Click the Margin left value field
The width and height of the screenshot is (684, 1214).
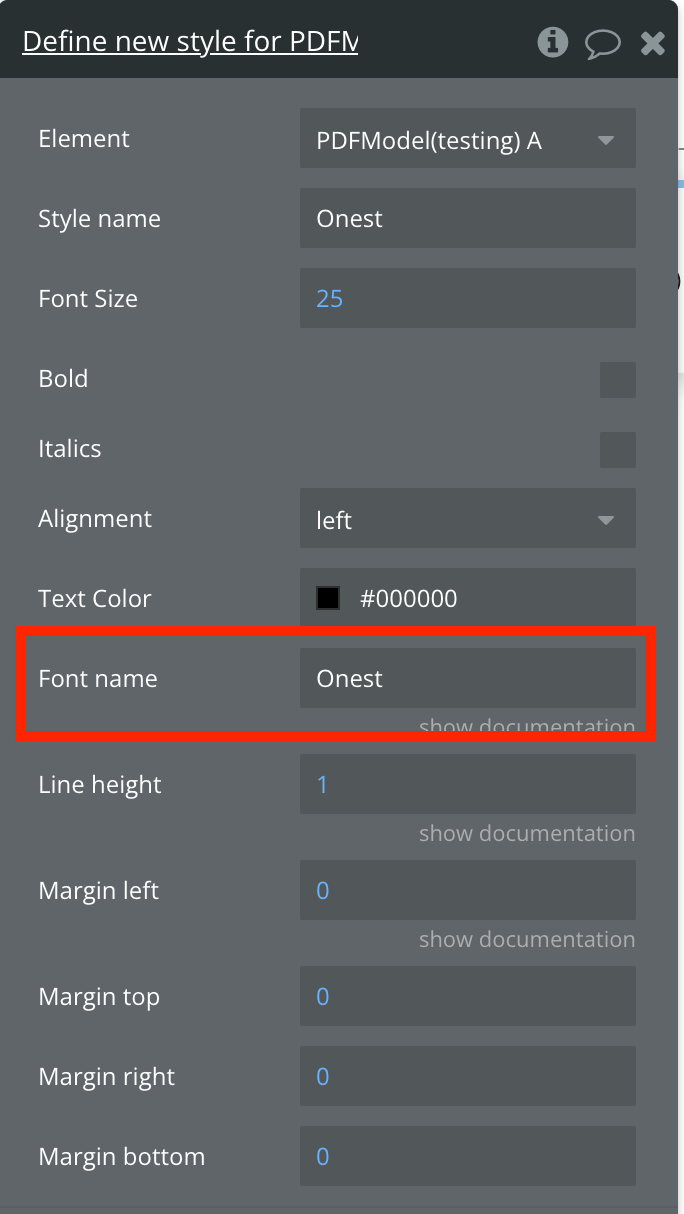(468, 890)
